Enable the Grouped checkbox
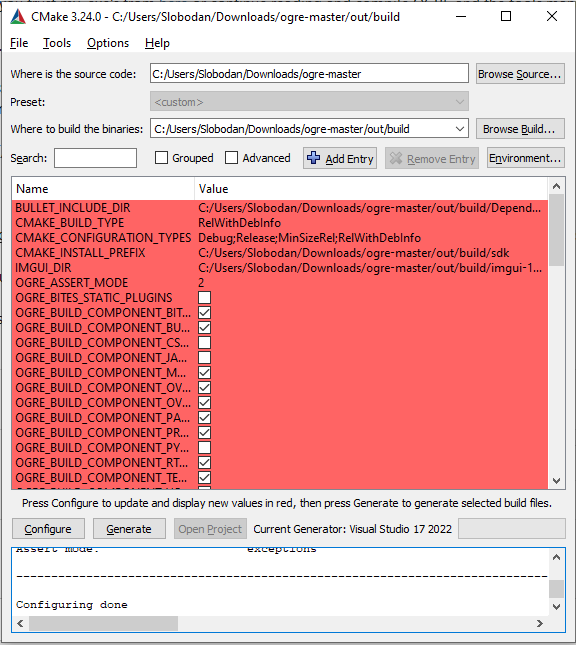The height and width of the screenshot is (645, 576). pos(161,158)
